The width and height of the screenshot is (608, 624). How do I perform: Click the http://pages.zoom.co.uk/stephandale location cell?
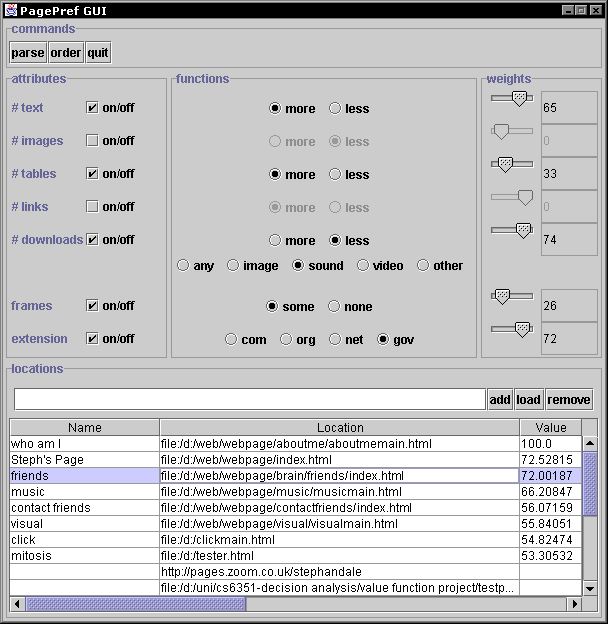point(339,572)
